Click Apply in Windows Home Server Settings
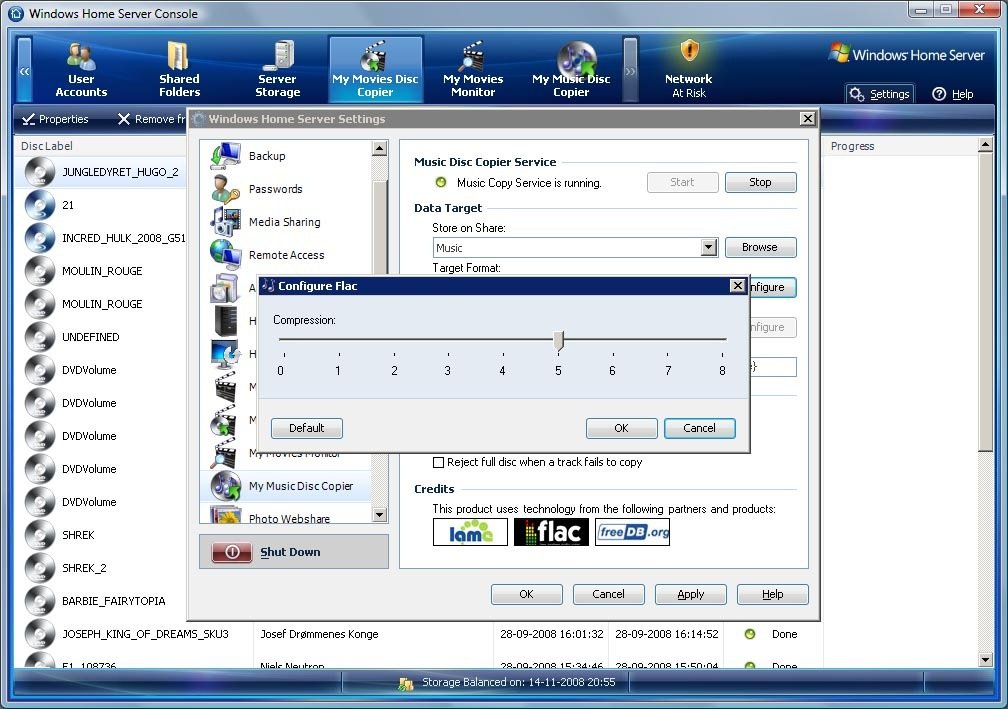 (690, 595)
